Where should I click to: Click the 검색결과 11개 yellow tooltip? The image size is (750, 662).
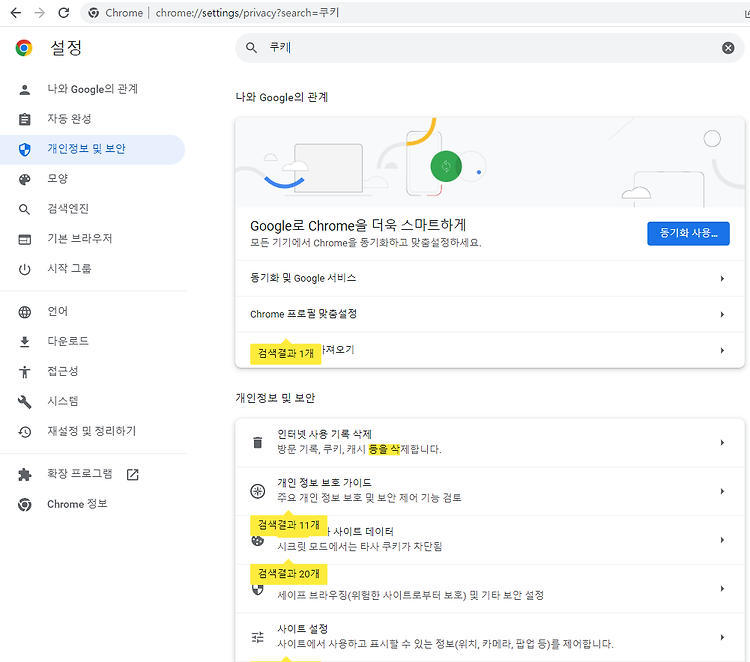point(288,525)
